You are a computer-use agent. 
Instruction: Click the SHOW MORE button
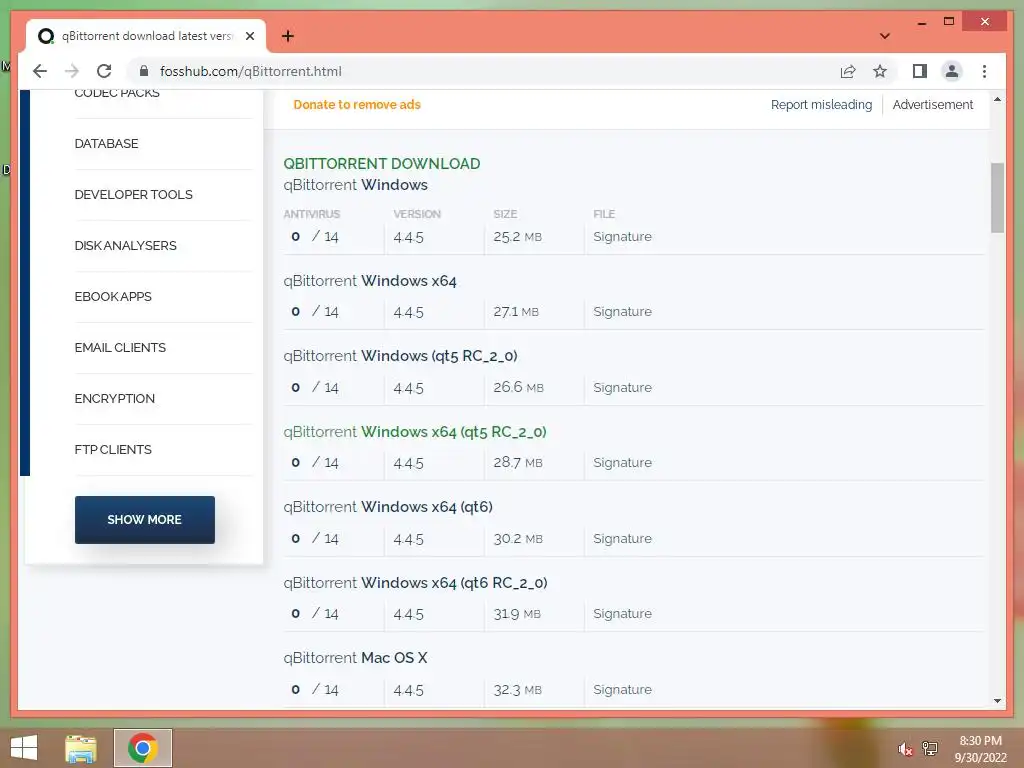point(144,520)
